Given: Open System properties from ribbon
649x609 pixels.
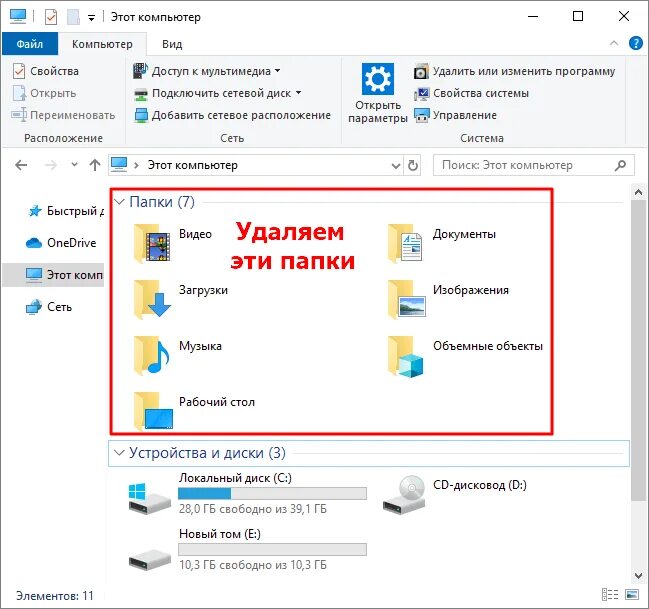Looking at the screenshot, I should click(471, 93).
